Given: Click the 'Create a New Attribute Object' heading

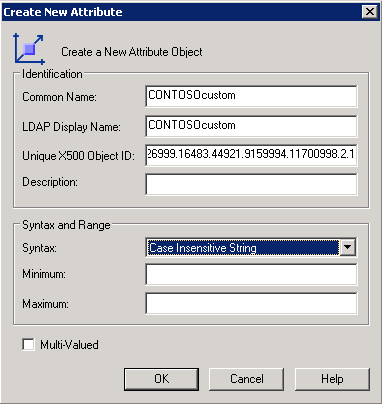Looking at the screenshot, I should click(132, 52).
